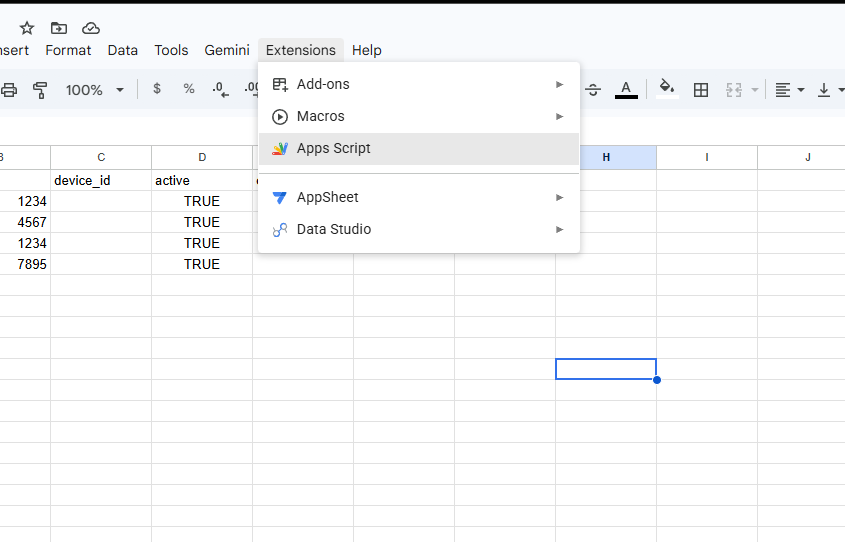Open the Gemini menu
Image resolution: width=845 pixels, height=542 pixels.
[x=227, y=50]
